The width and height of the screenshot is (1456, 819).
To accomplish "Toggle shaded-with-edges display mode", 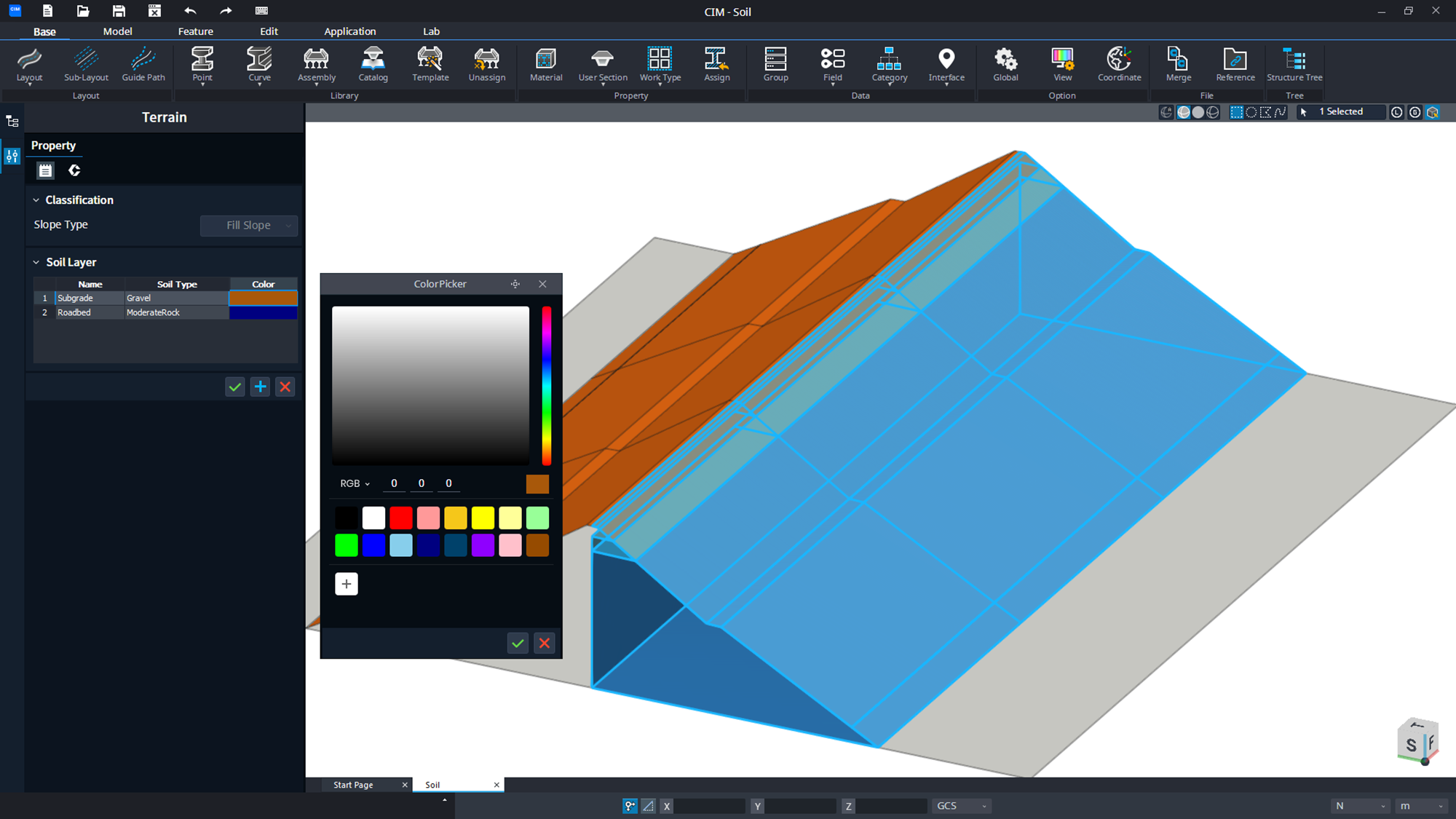I will pos(1184,112).
